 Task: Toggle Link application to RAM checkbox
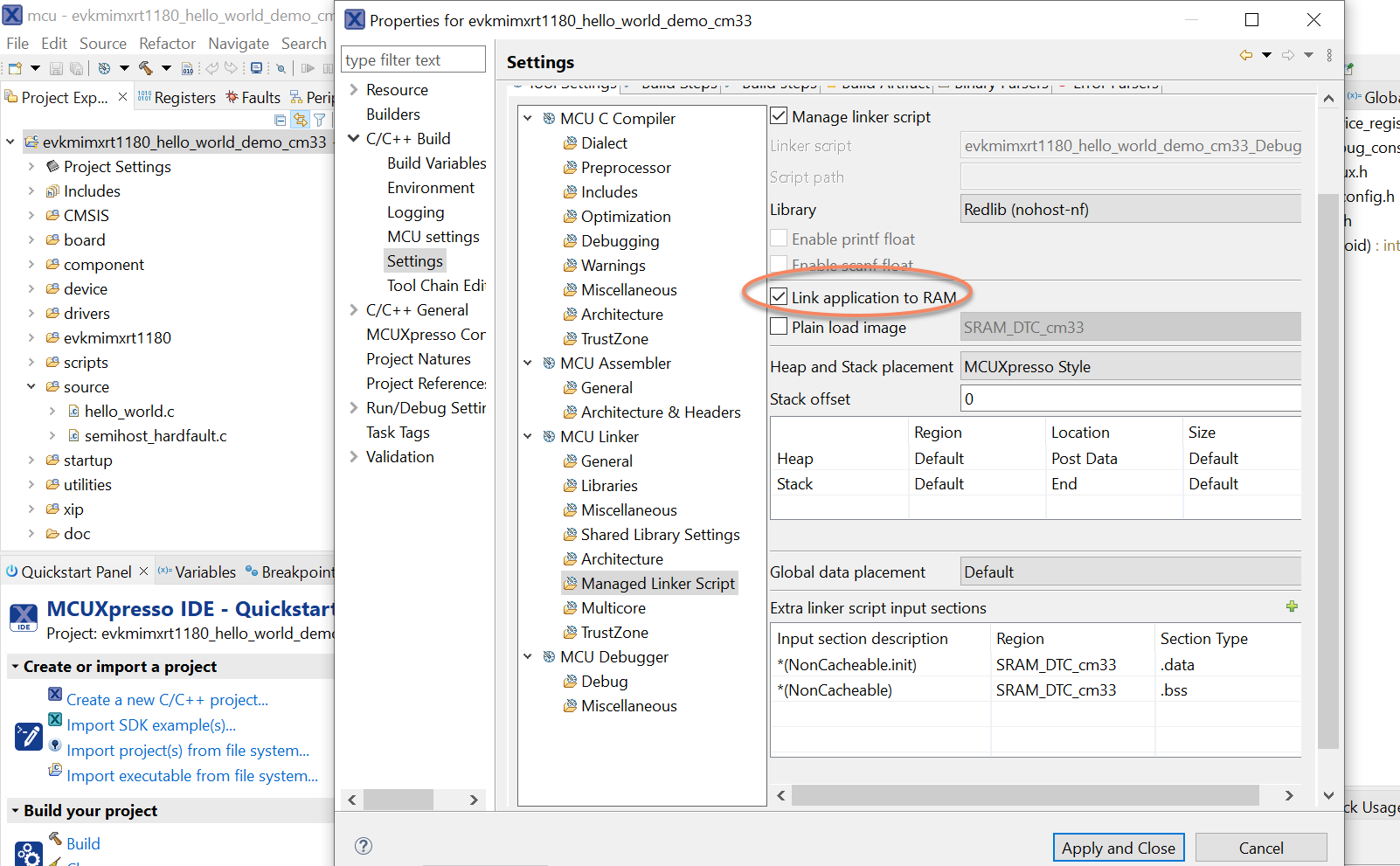780,297
